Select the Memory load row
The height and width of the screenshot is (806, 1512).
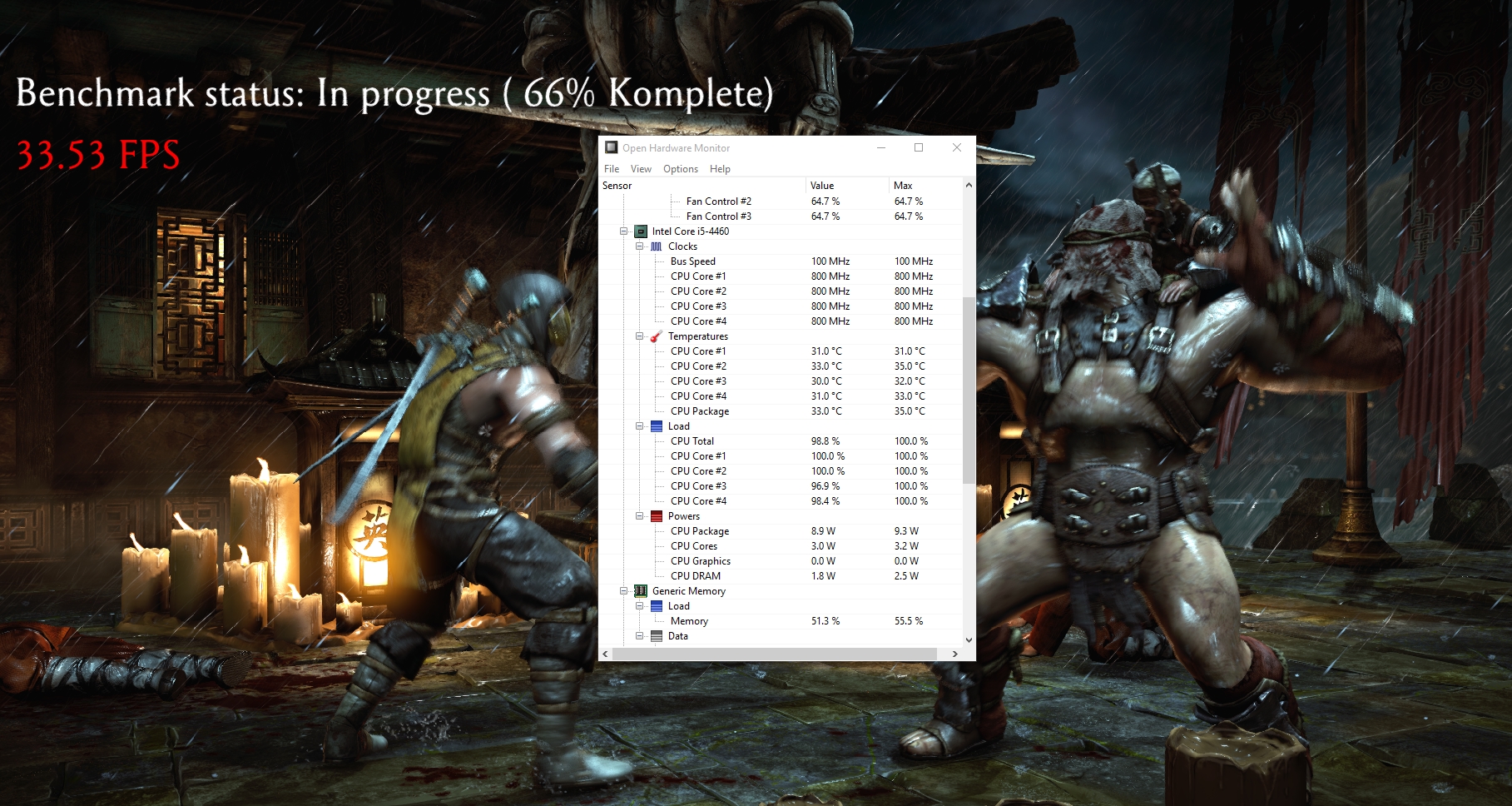(781, 621)
